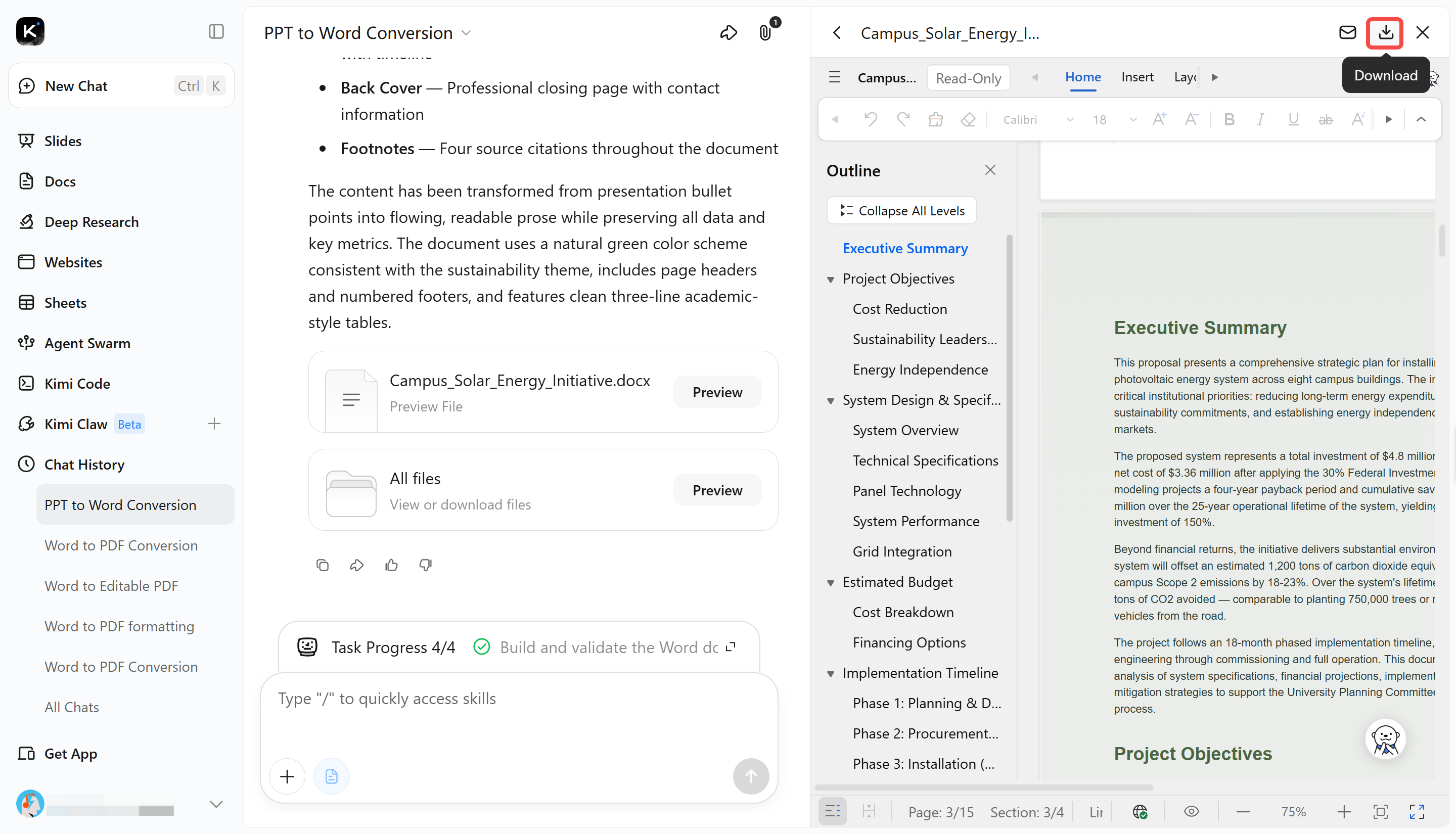Preview the All files folder
This screenshot has height=834, width=1456.
click(x=717, y=490)
